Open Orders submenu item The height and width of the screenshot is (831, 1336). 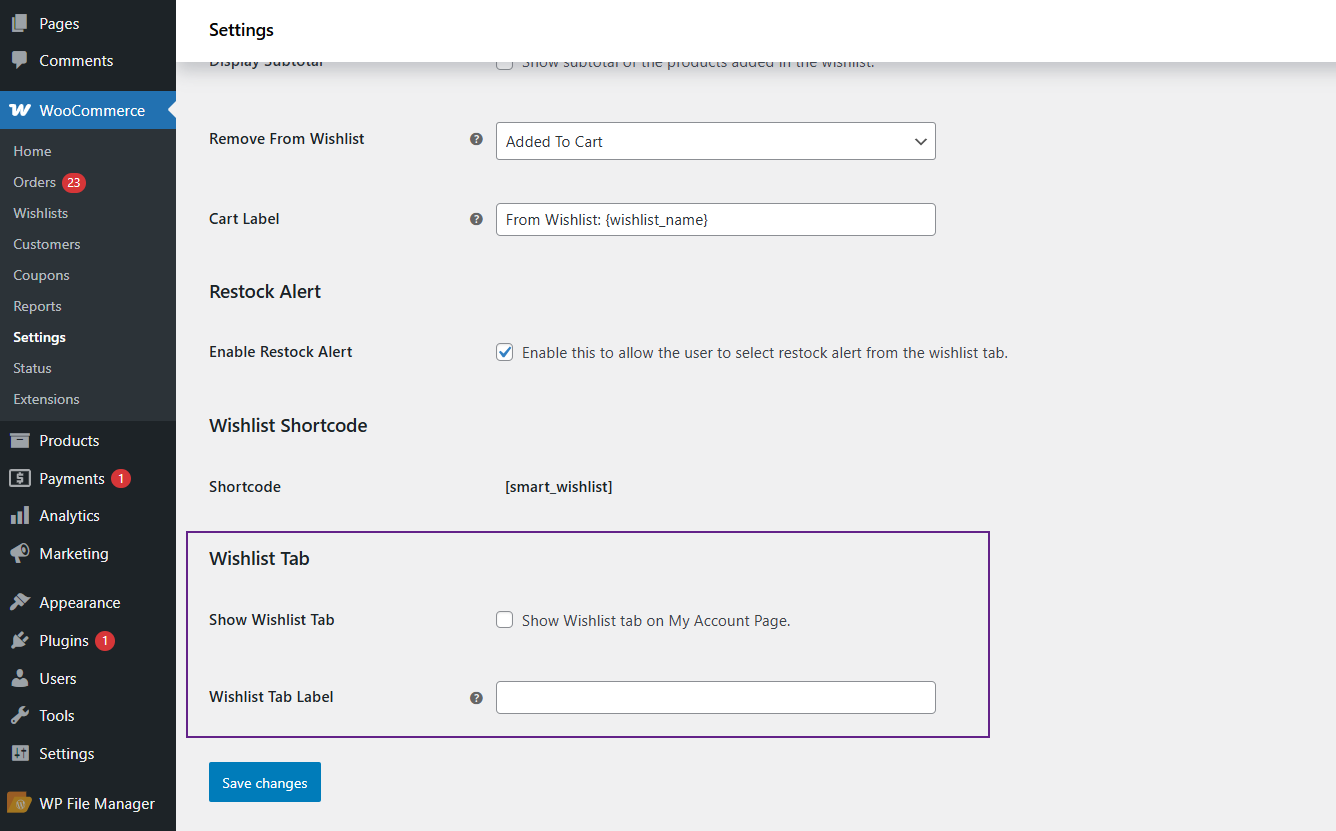[x=35, y=183]
